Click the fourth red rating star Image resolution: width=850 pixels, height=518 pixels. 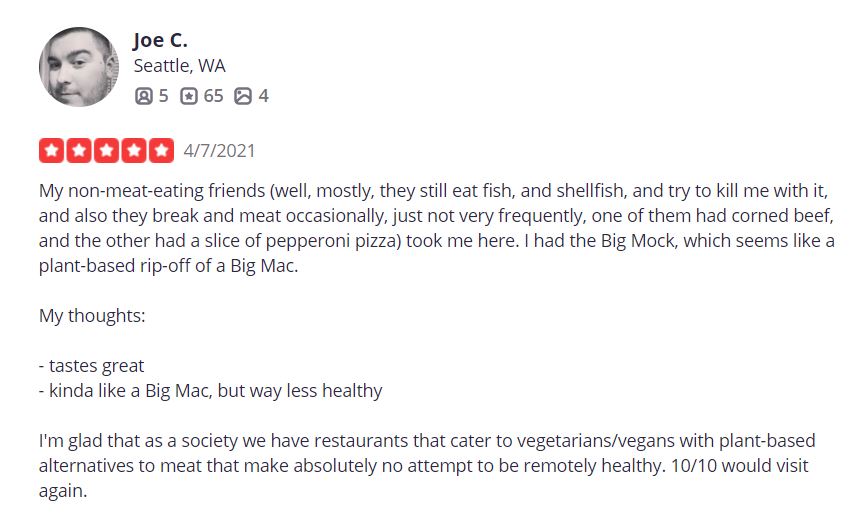133,151
